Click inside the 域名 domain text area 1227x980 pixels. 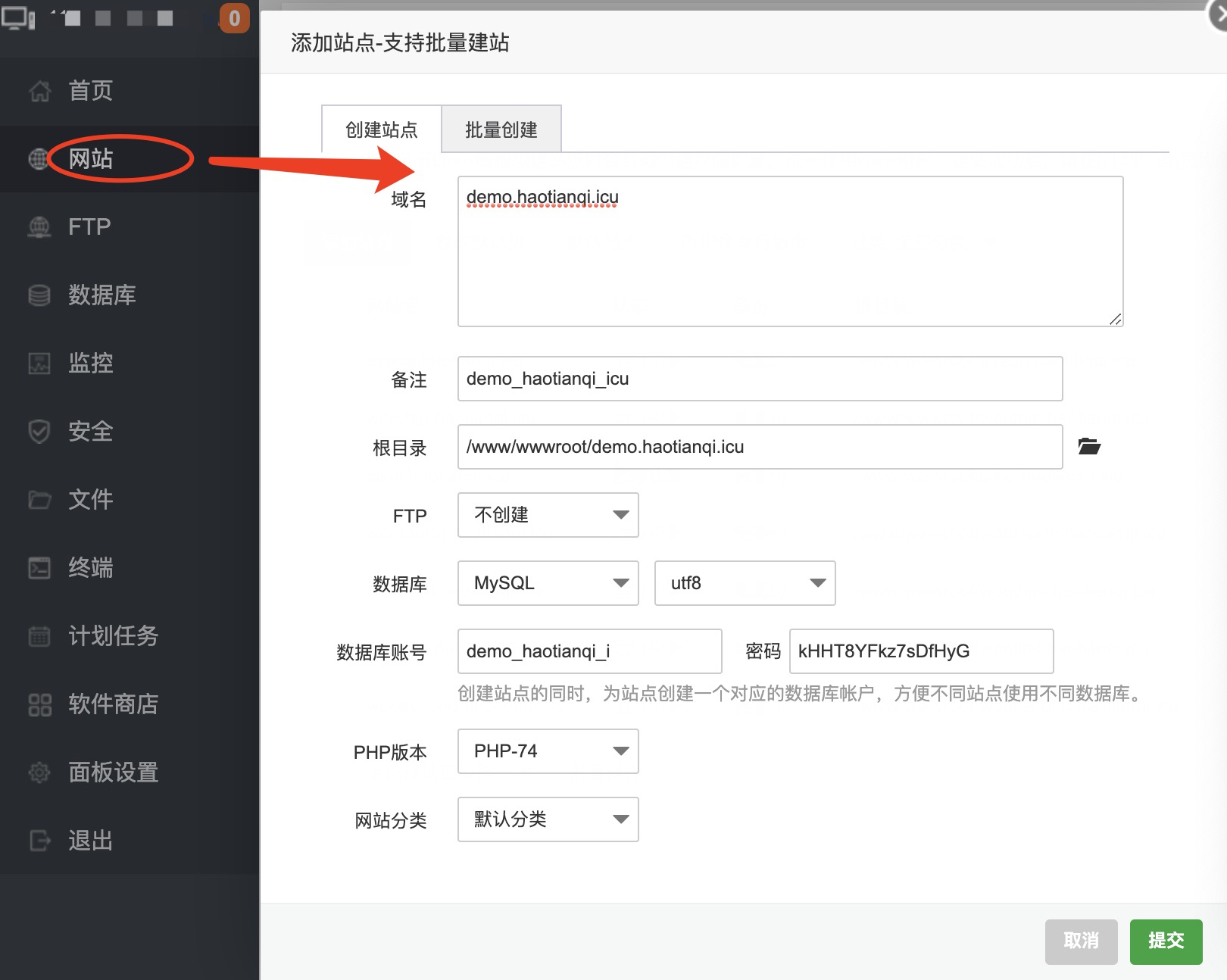pos(788,250)
